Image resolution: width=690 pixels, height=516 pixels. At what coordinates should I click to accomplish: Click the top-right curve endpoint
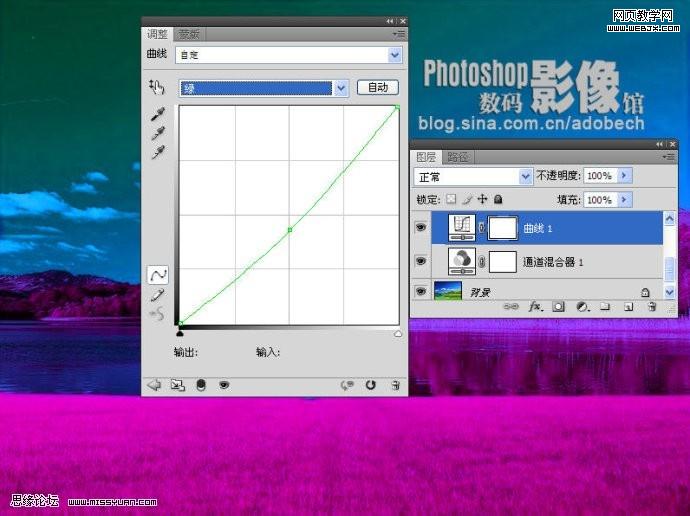pyautogui.click(x=397, y=107)
